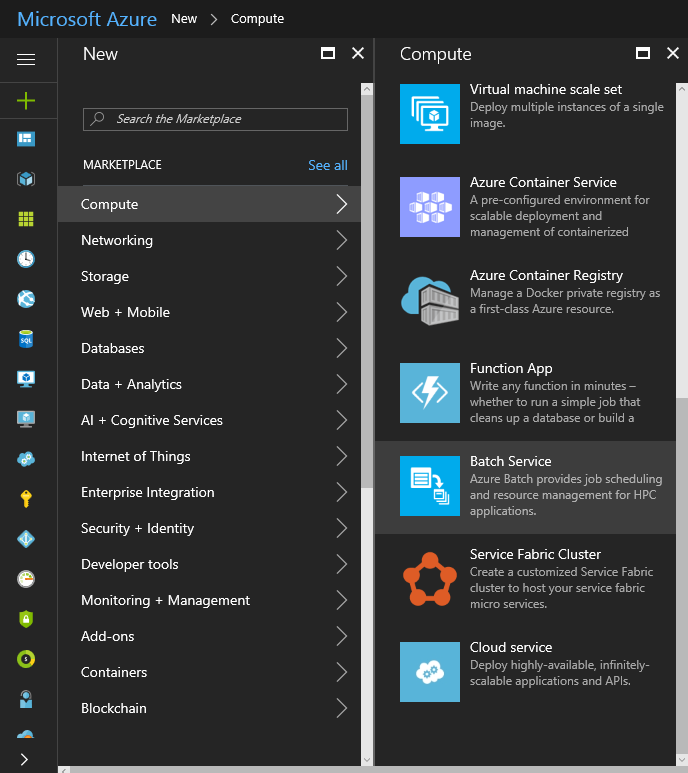Click the Azure Container Registry description text
Image resolution: width=688 pixels, height=773 pixels.
(565, 301)
